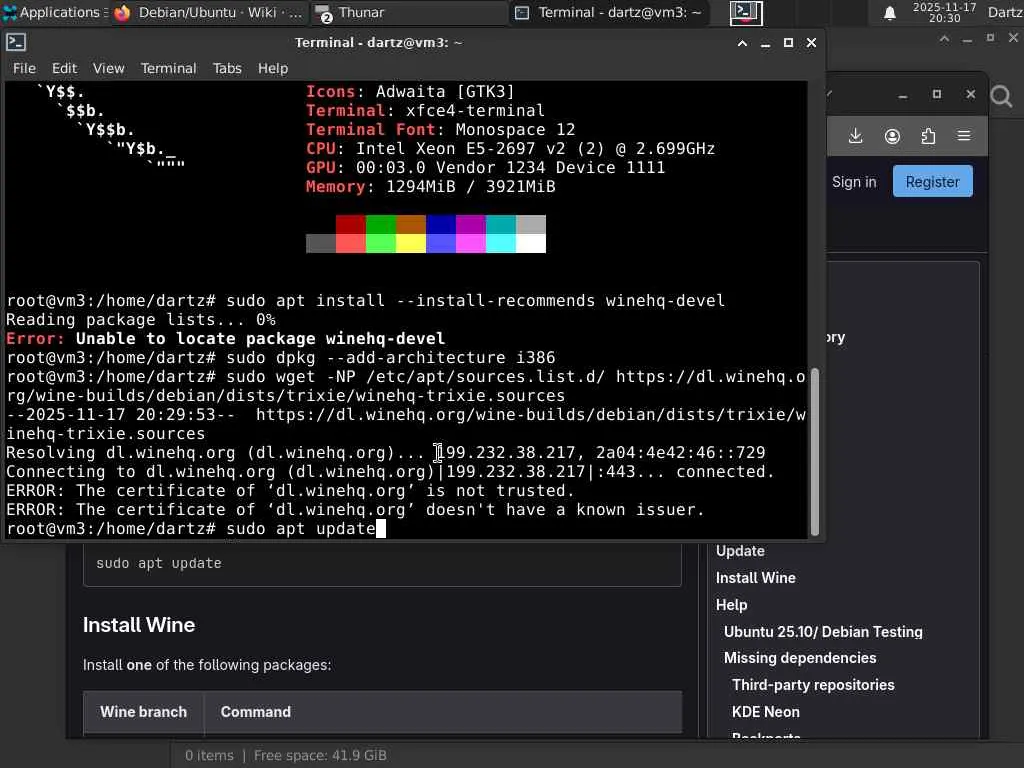
Task: Go to Install Wine in the wiki sidebar
Action: [x=756, y=578]
